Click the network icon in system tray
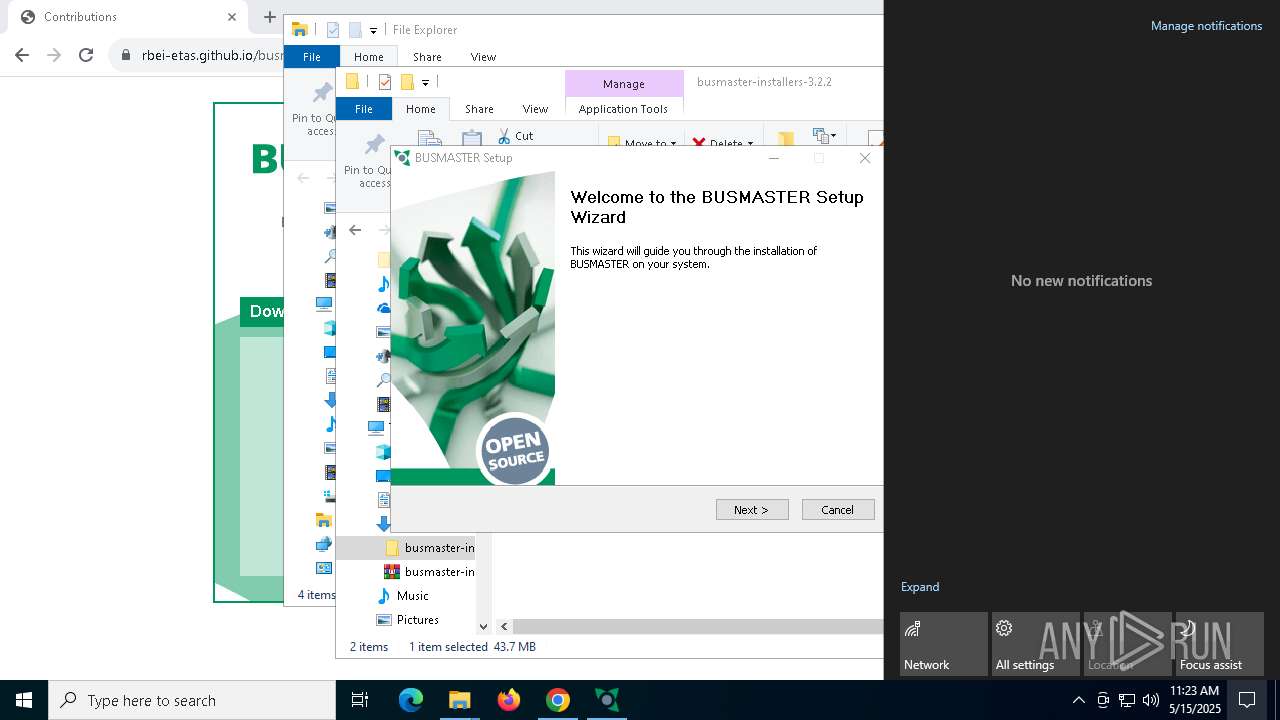The height and width of the screenshot is (720, 1280). 1127,700
